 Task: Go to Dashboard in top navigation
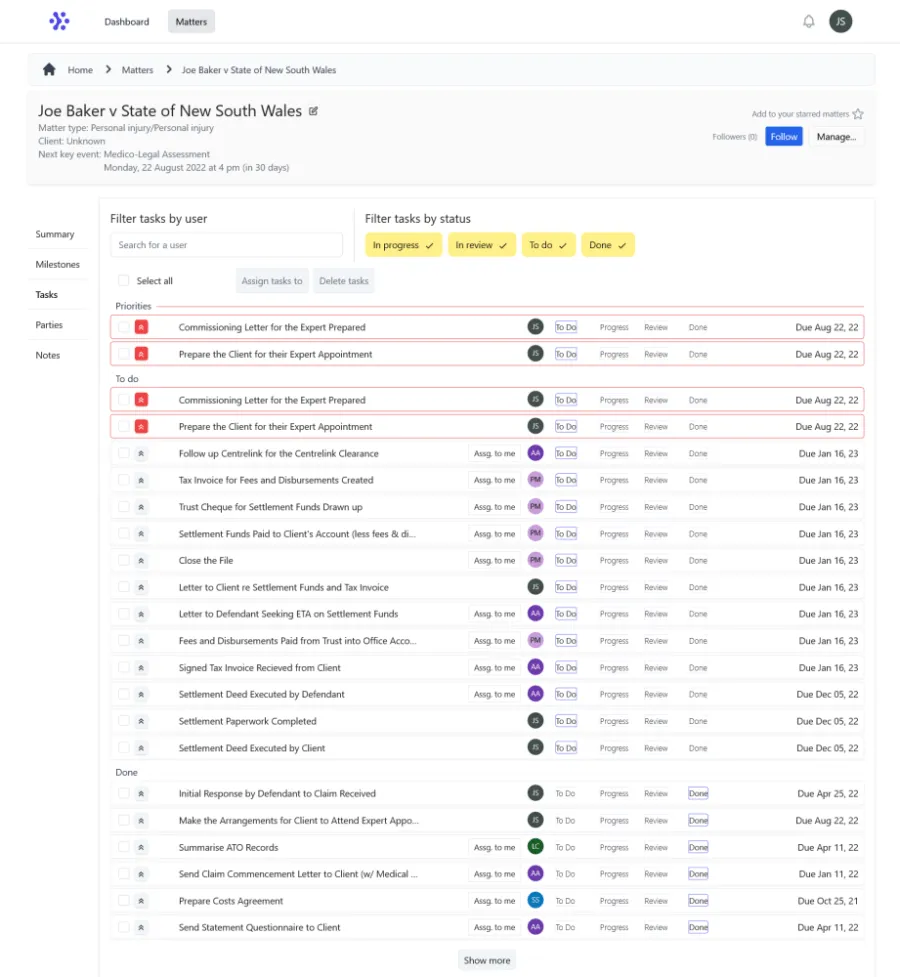pyautogui.click(x=127, y=22)
